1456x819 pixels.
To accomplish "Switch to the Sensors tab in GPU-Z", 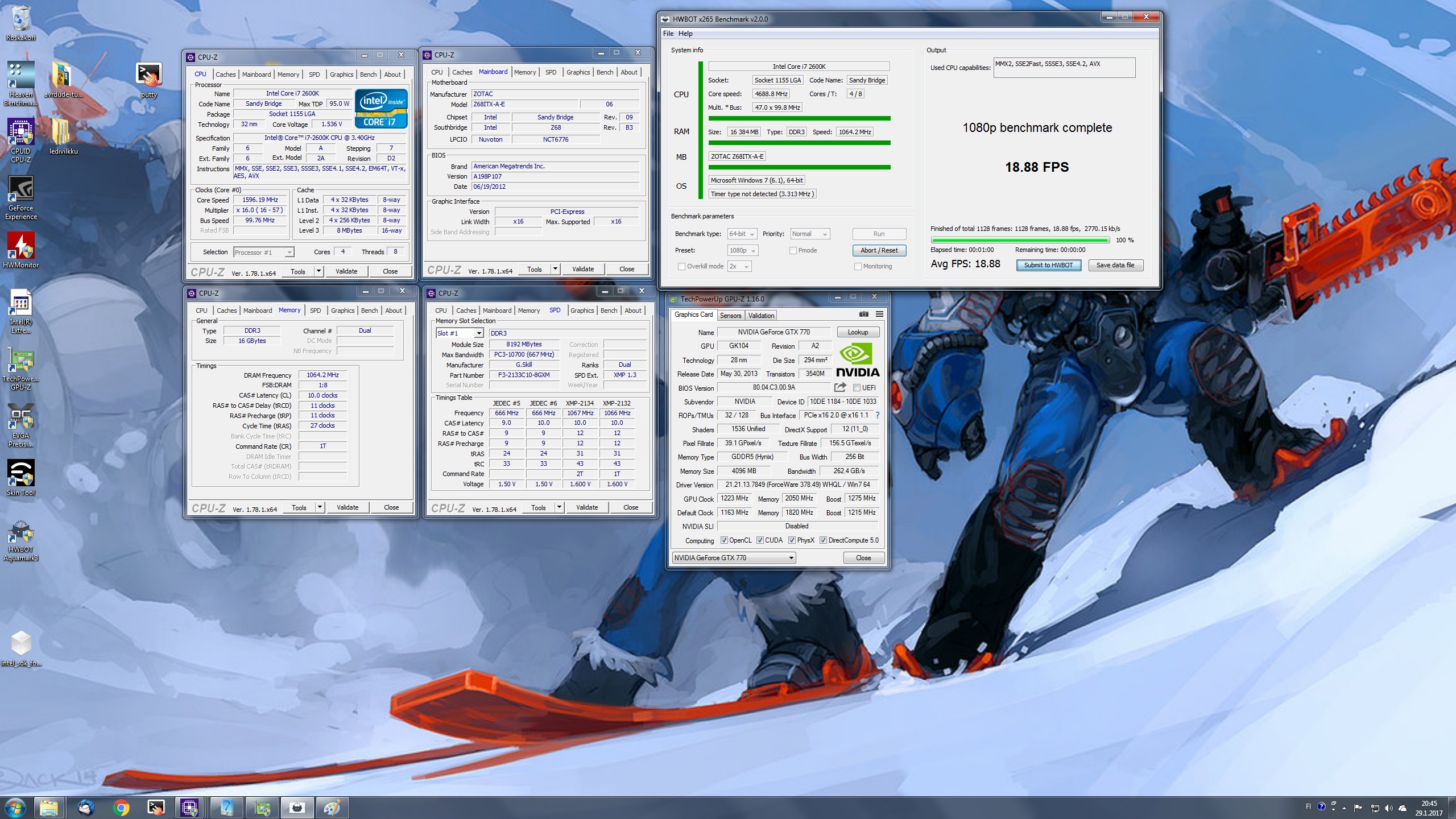I will coord(730,316).
